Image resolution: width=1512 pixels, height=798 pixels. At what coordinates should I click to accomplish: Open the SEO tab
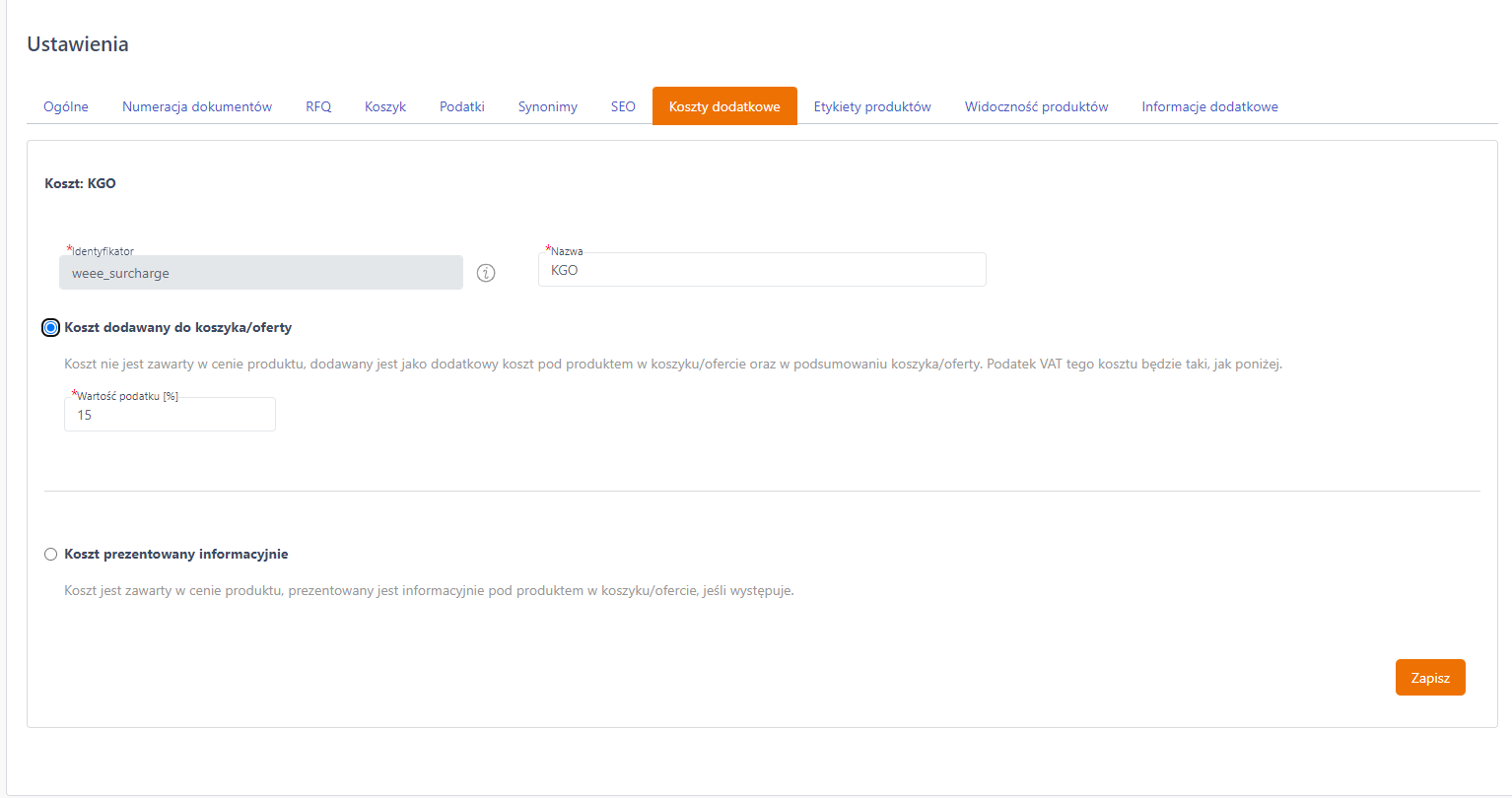tap(623, 106)
